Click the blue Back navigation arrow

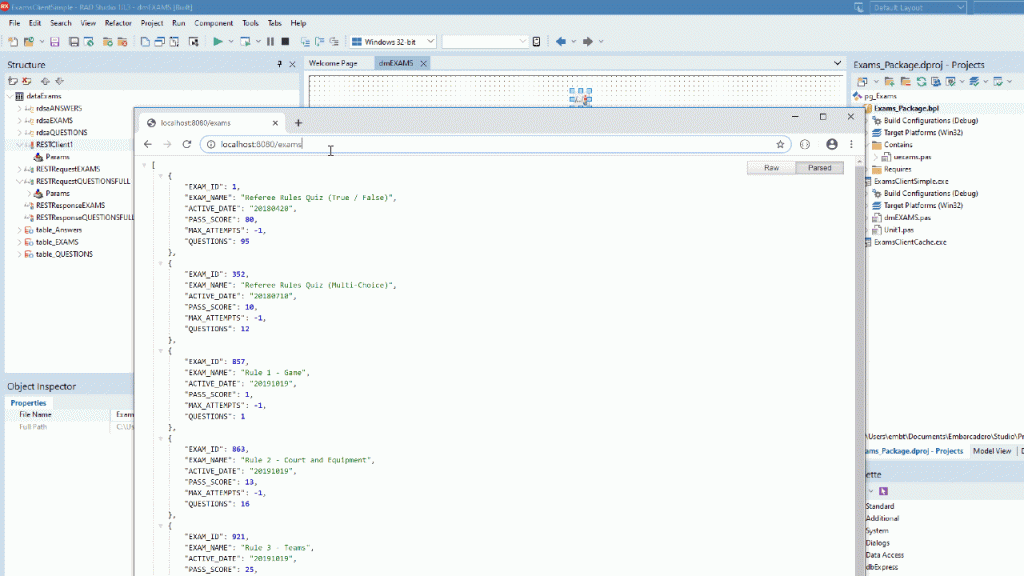tap(560, 42)
